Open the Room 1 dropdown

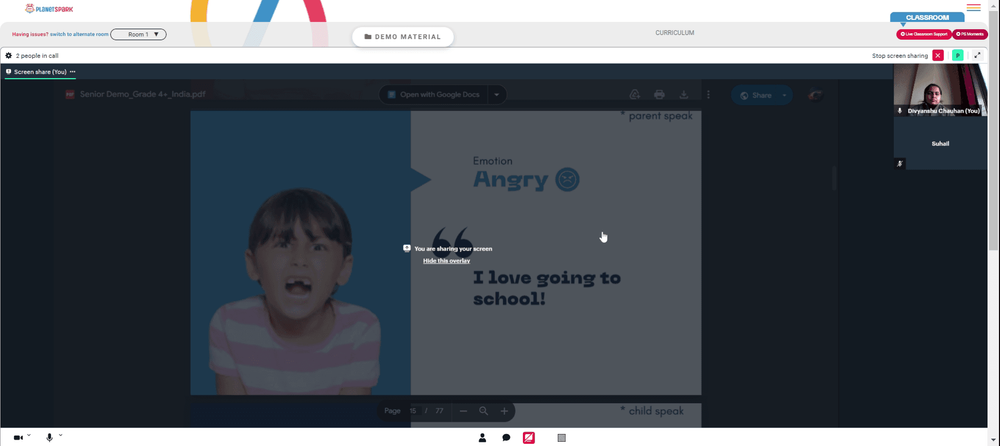pyautogui.click(x=138, y=34)
